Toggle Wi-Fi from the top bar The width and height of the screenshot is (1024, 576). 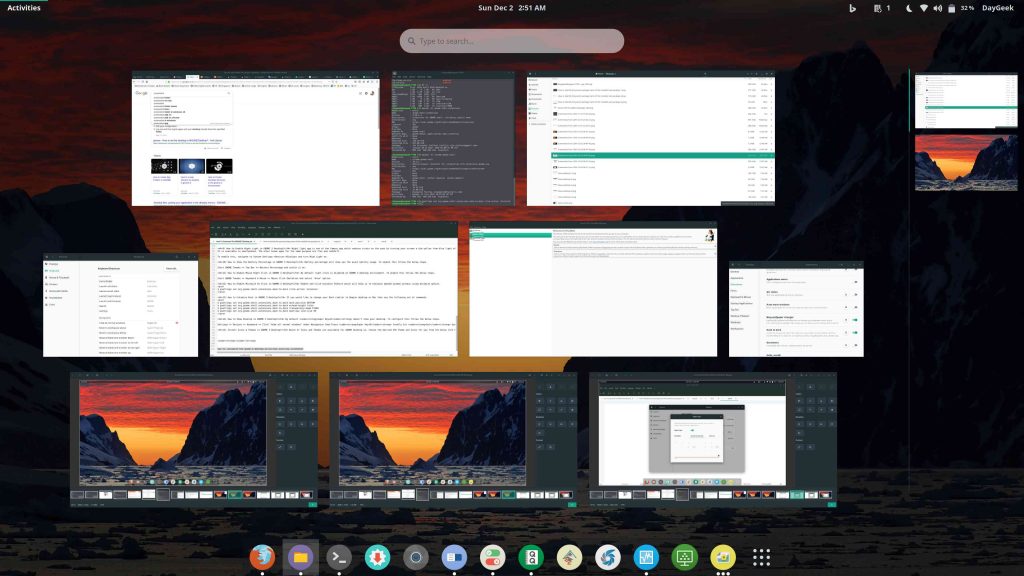tap(925, 8)
